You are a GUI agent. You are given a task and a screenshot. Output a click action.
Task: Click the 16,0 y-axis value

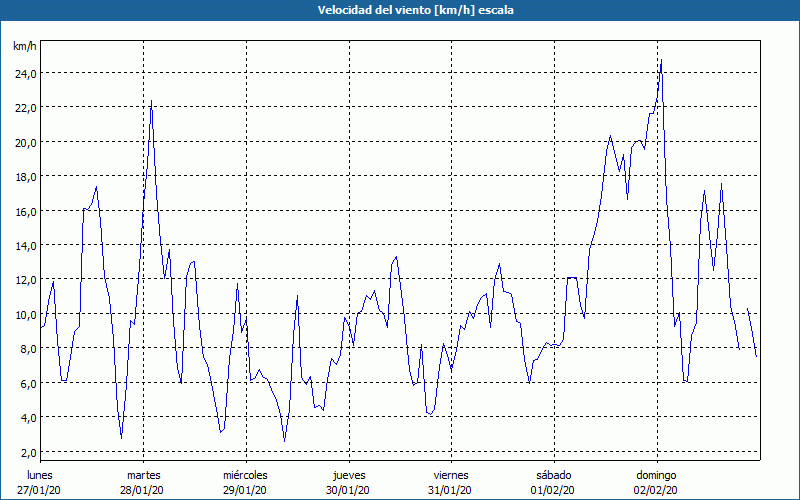pos(26,212)
